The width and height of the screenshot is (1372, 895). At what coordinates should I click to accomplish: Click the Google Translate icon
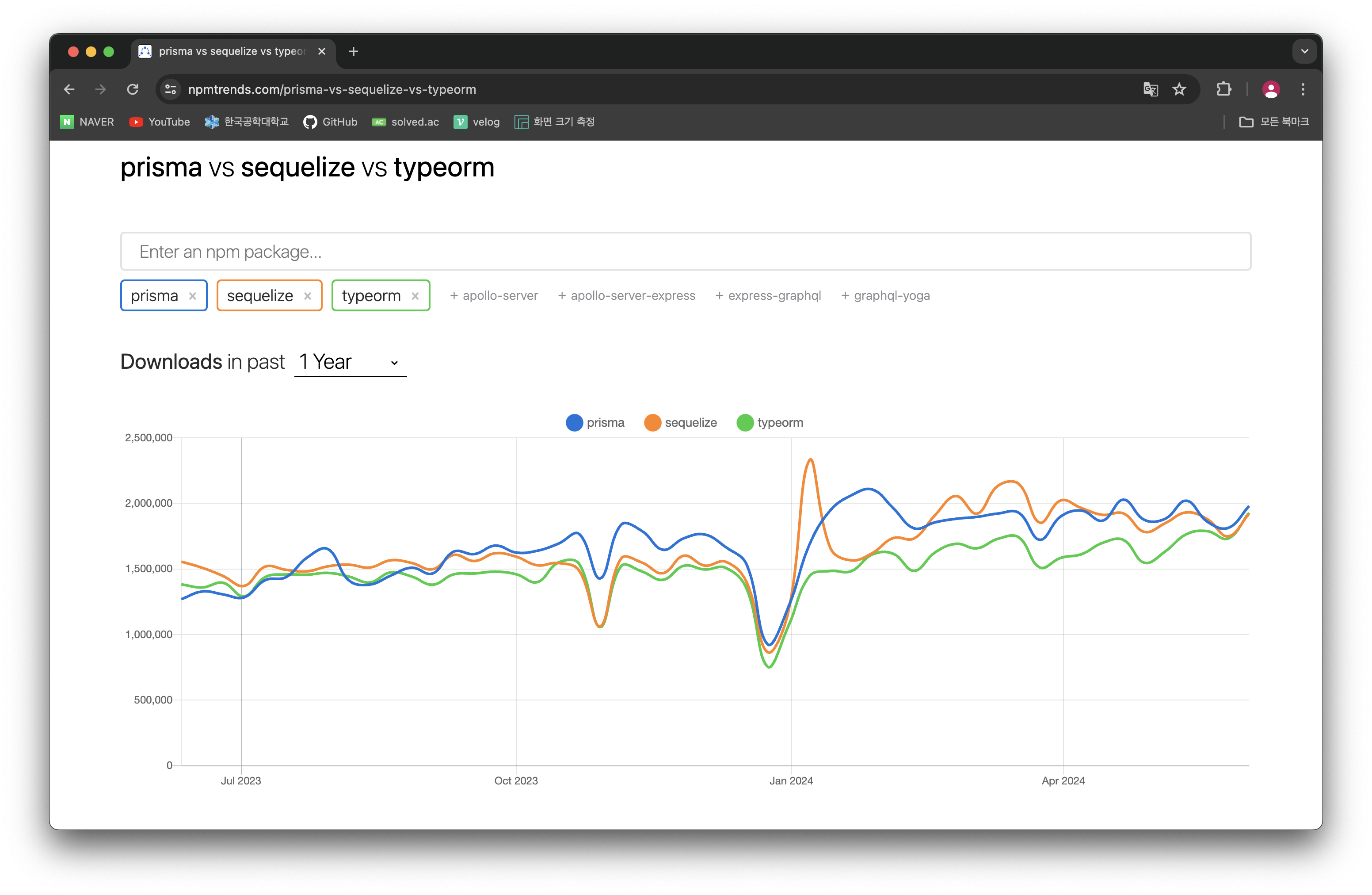1150,89
